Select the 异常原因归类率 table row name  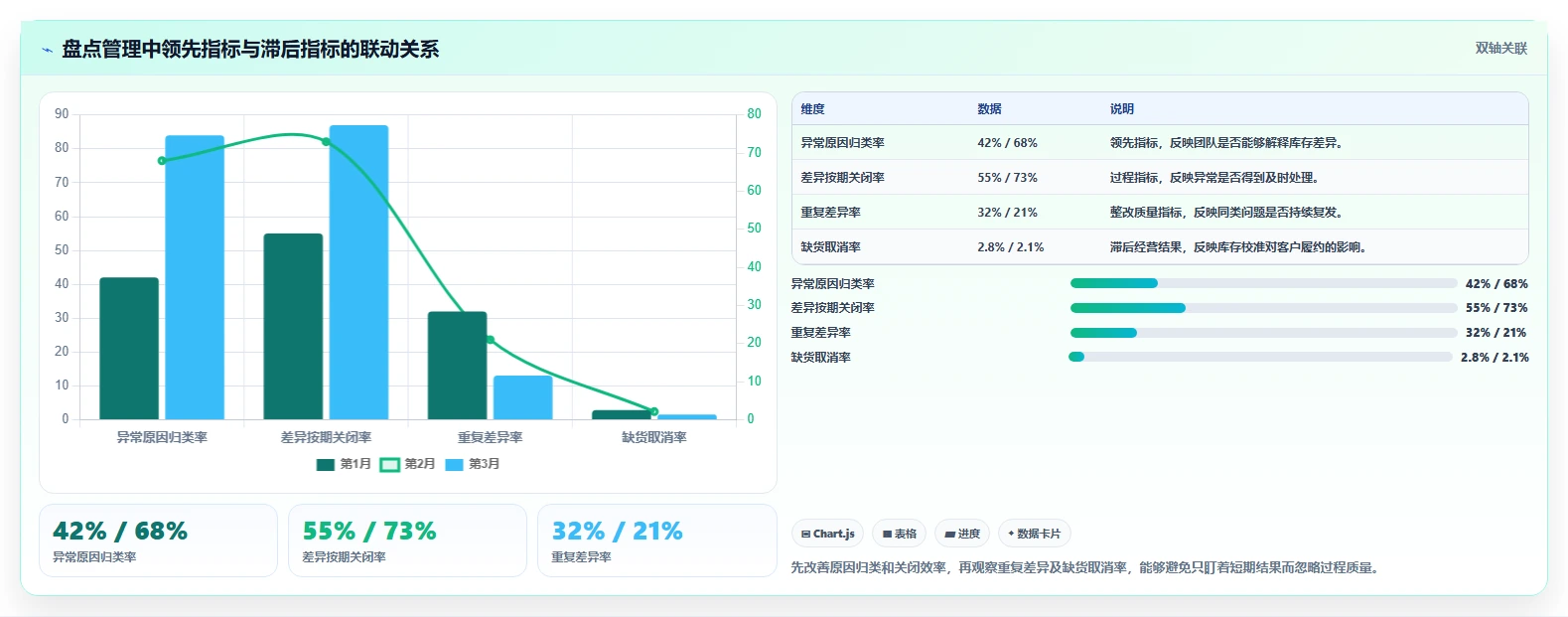click(x=842, y=143)
